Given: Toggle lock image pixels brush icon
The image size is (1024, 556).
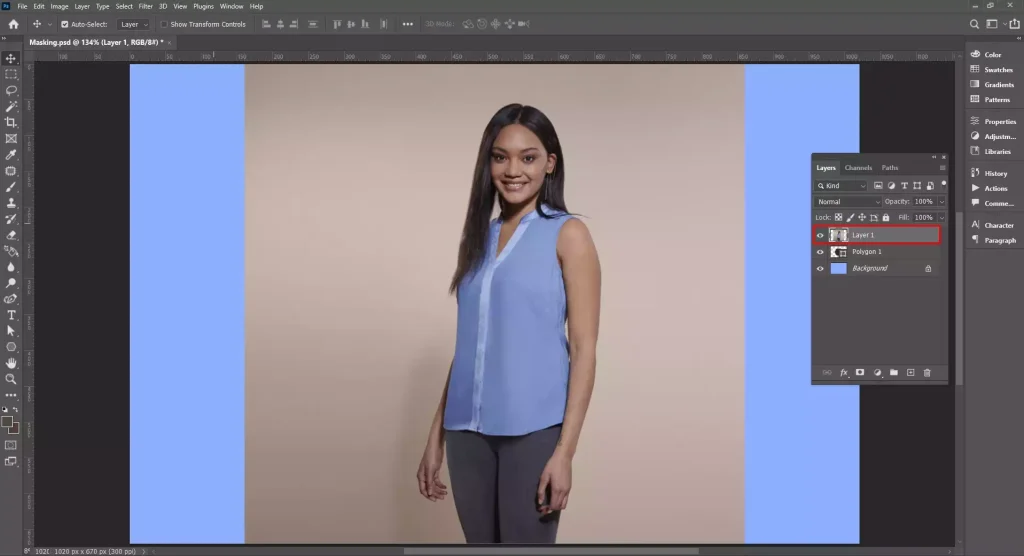Looking at the screenshot, I should tap(850, 218).
